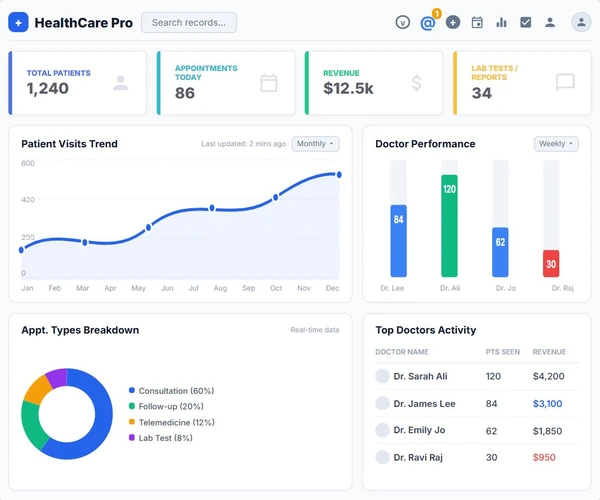The width and height of the screenshot is (600, 500).
Task: Click blue Consultation (60%) legend swatch
Action: tap(132, 390)
